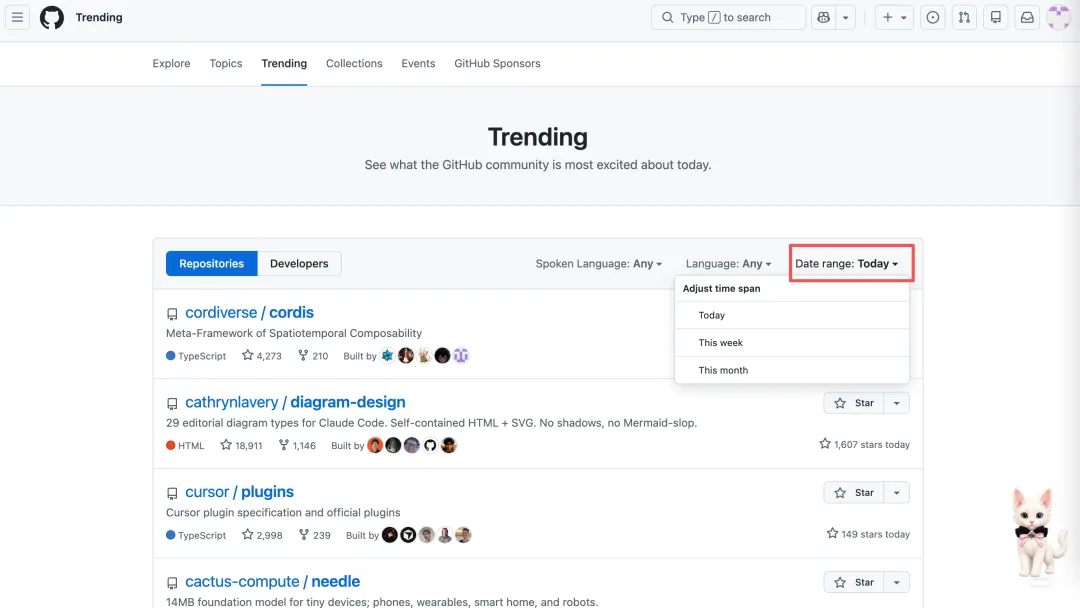Image resolution: width=1080 pixels, height=608 pixels.
Task: Open the cactus-compute / needle repository
Action: click(x=272, y=581)
